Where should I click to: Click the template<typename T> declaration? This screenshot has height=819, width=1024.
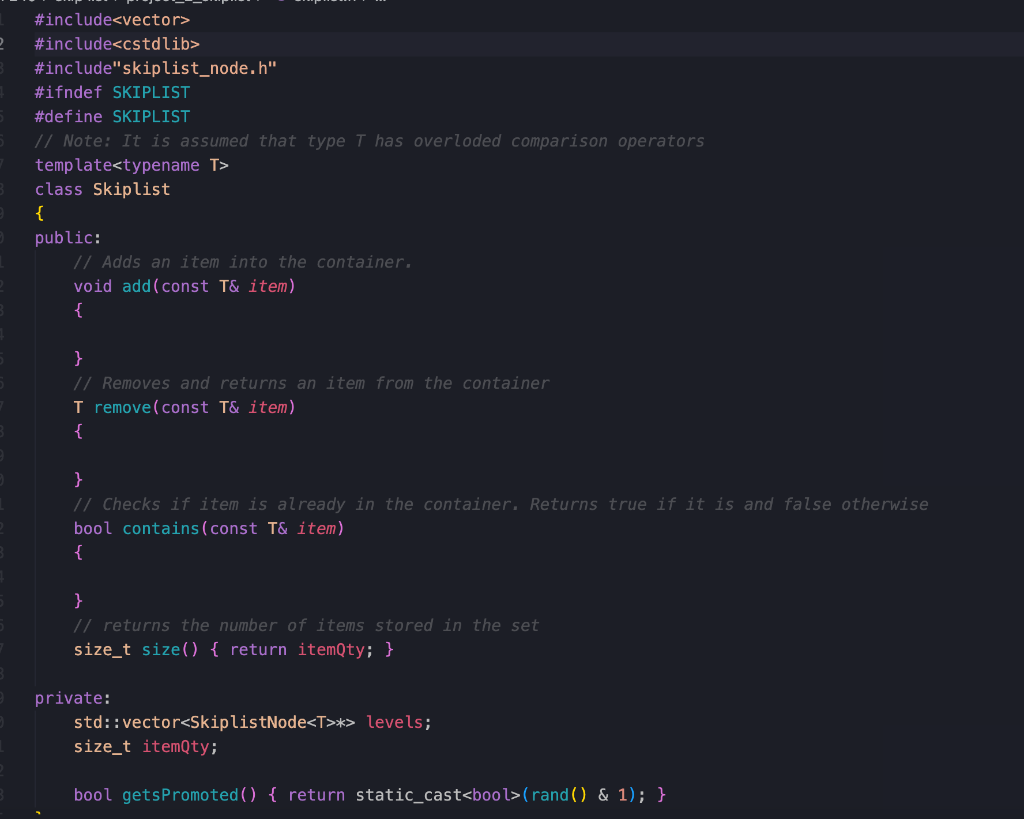coord(132,165)
